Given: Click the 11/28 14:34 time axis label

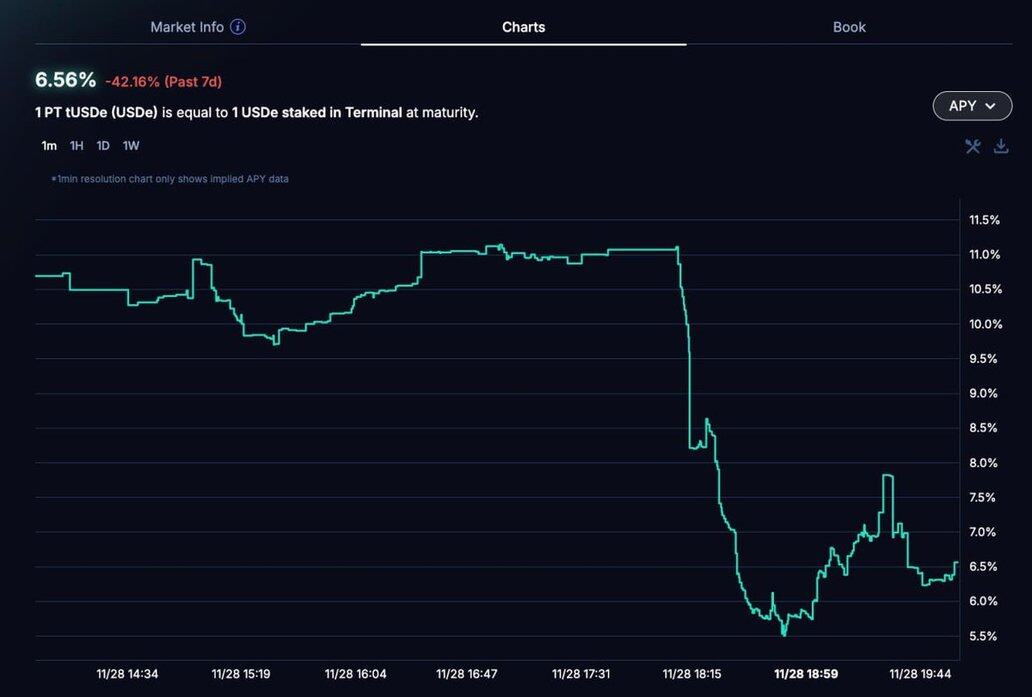Looking at the screenshot, I should (x=127, y=674).
